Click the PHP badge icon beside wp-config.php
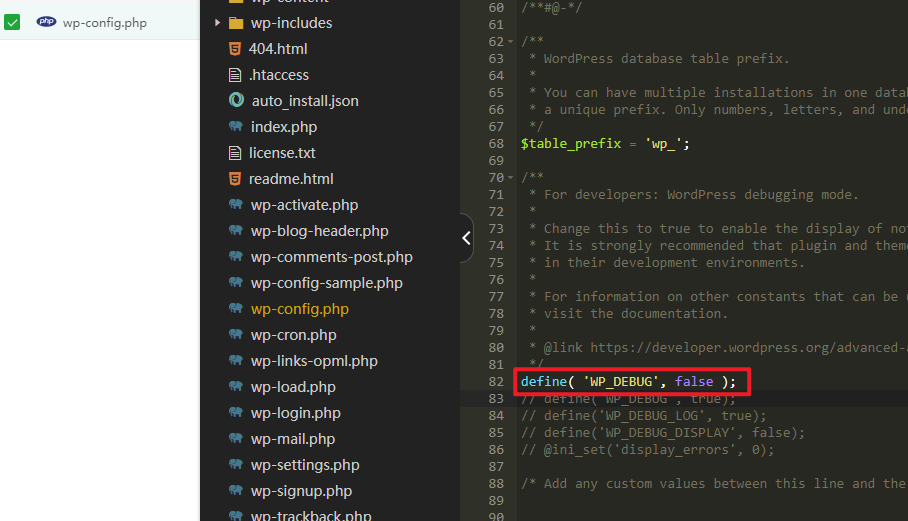The height and width of the screenshot is (521, 908). coord(46,22)
